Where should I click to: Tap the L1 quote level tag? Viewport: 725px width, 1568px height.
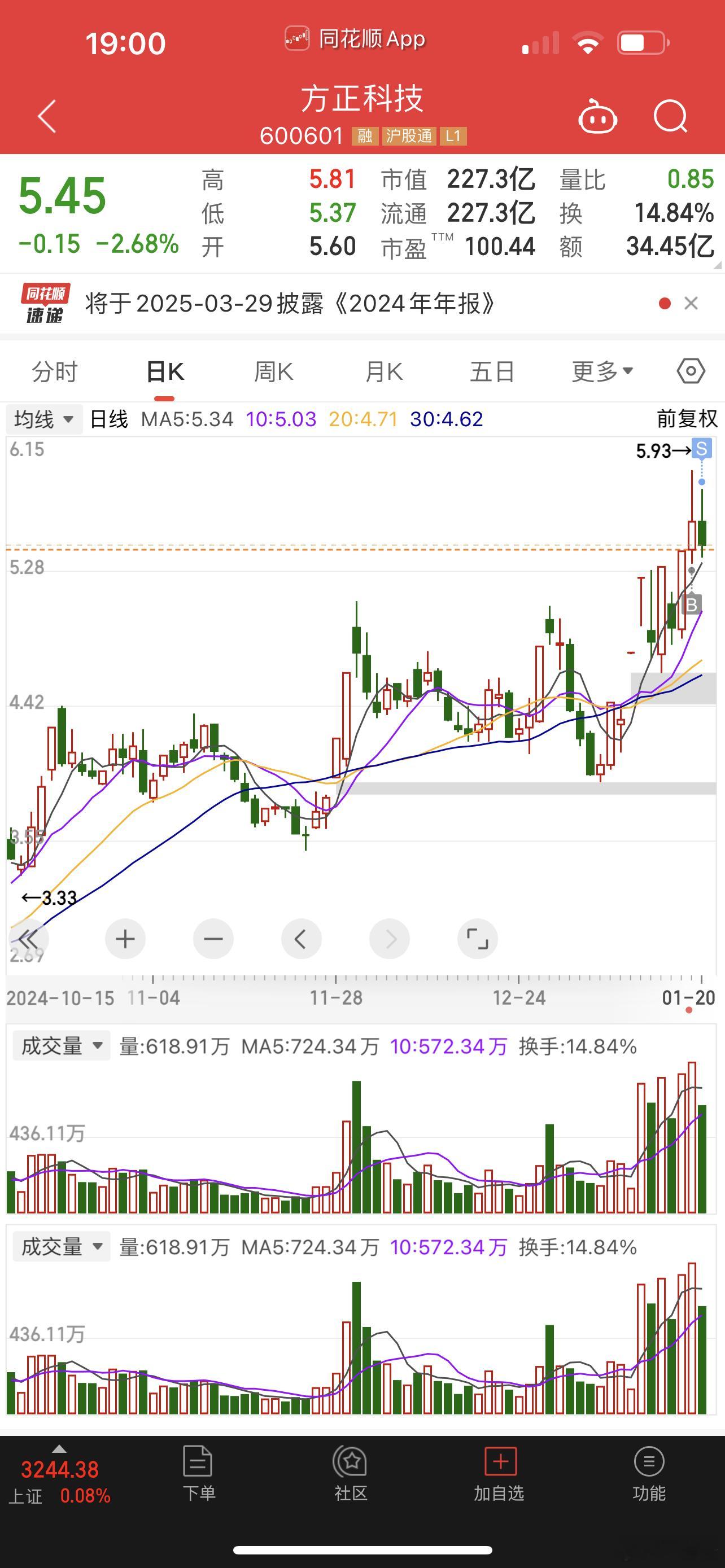pos(453,135)
